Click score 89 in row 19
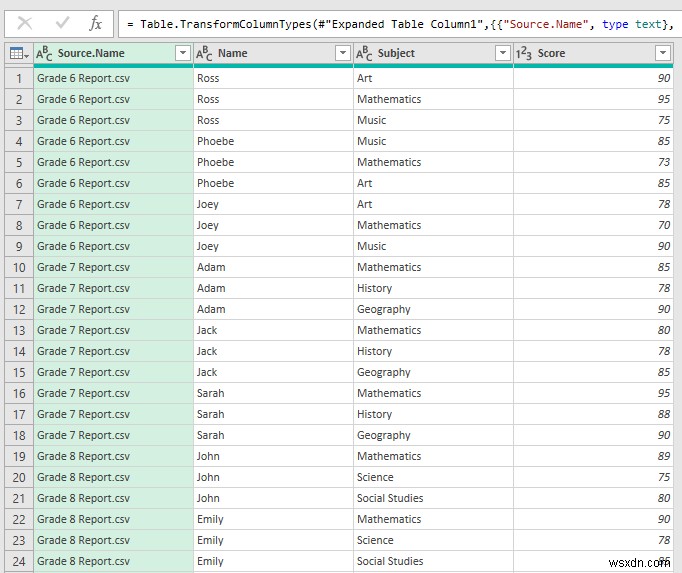Viewport: 682px width, 573px height. pos(593,456)
